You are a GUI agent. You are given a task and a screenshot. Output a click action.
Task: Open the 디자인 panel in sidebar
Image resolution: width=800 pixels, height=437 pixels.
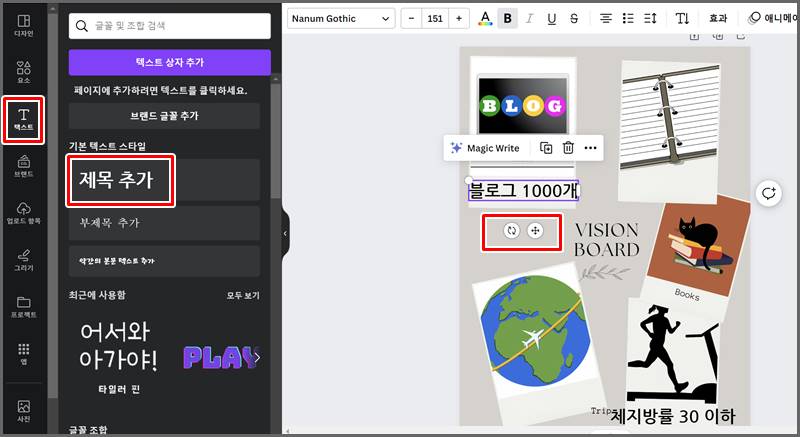(x=23, y=26)
